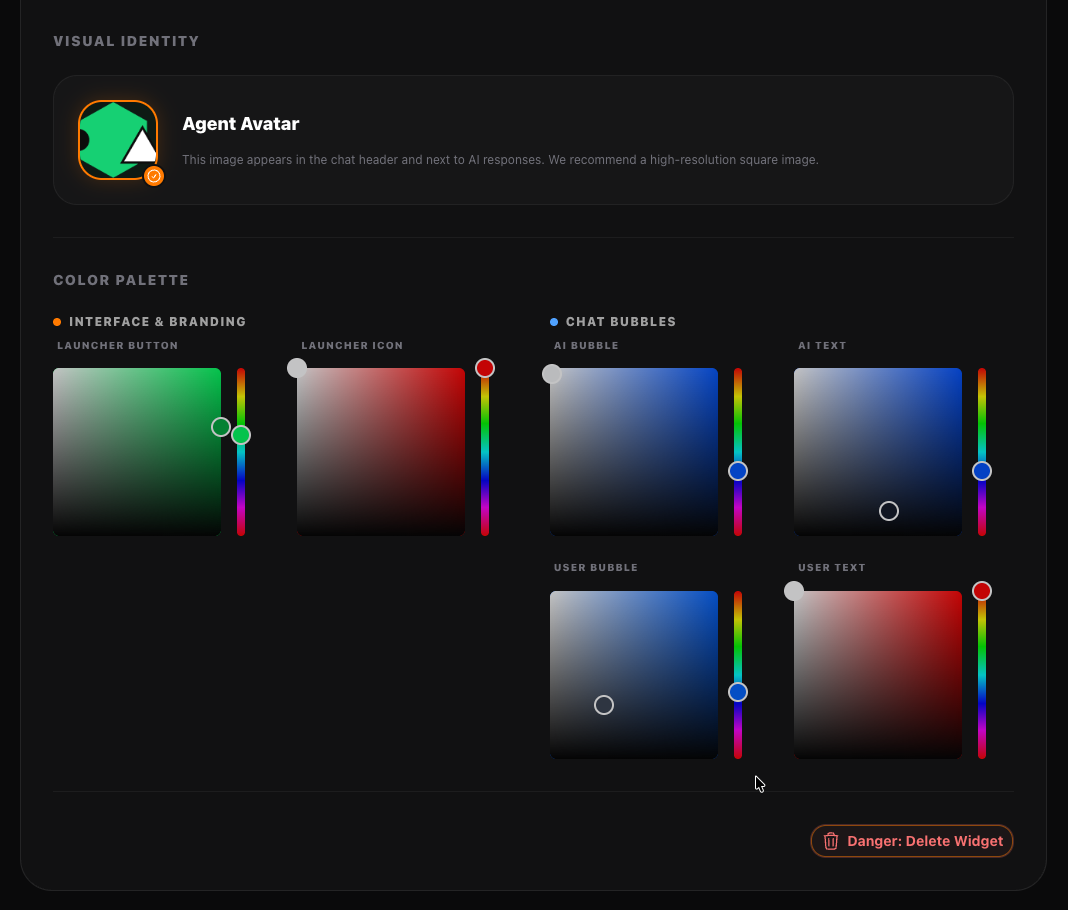Pick a shade in the Launcher Button gradient
This screenshot has height=910, width=1068.
pyautogui.click(x=136, y=450)
